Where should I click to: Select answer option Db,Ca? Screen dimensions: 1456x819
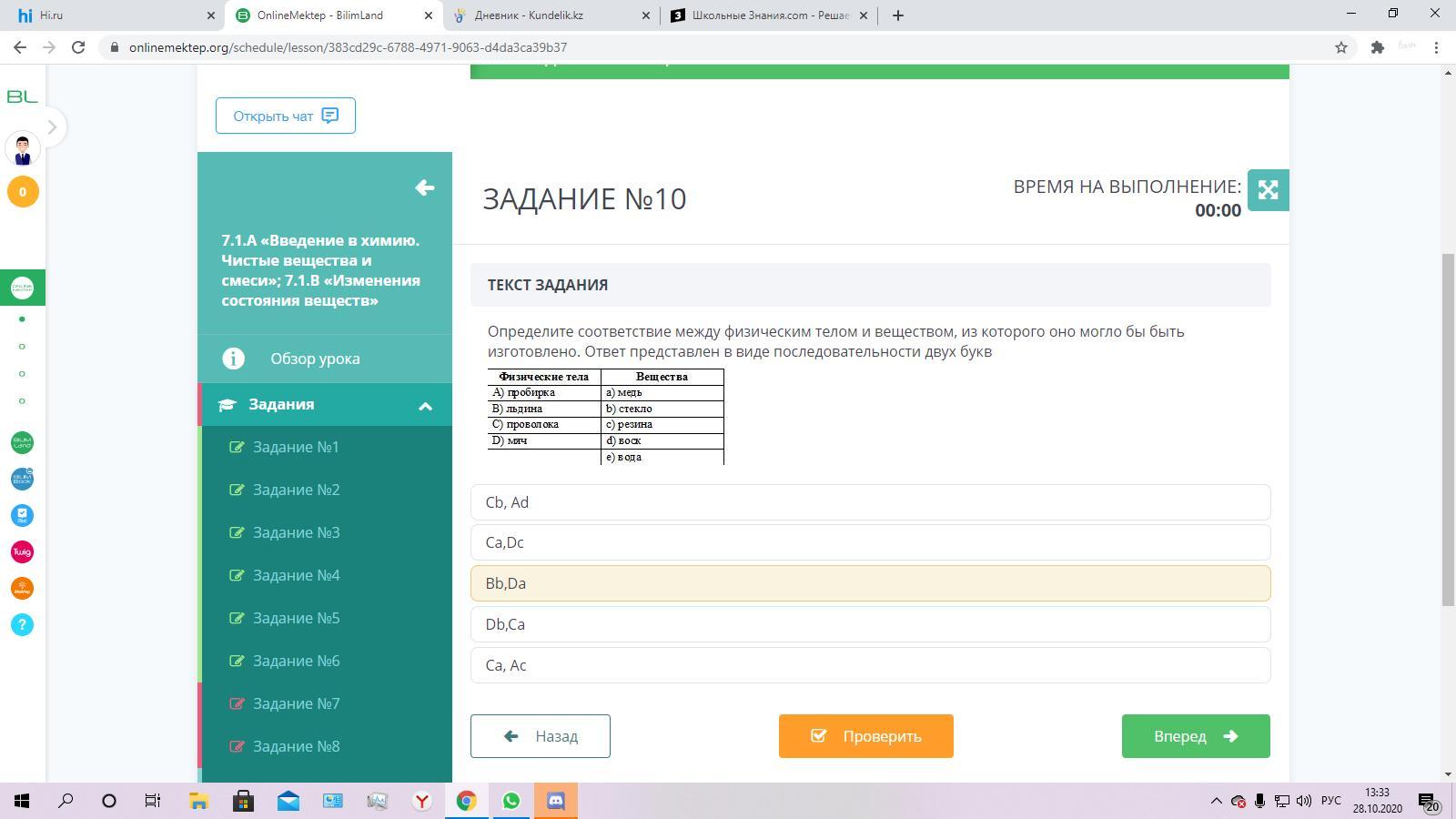pyautogui.click(x=870, y=624)
